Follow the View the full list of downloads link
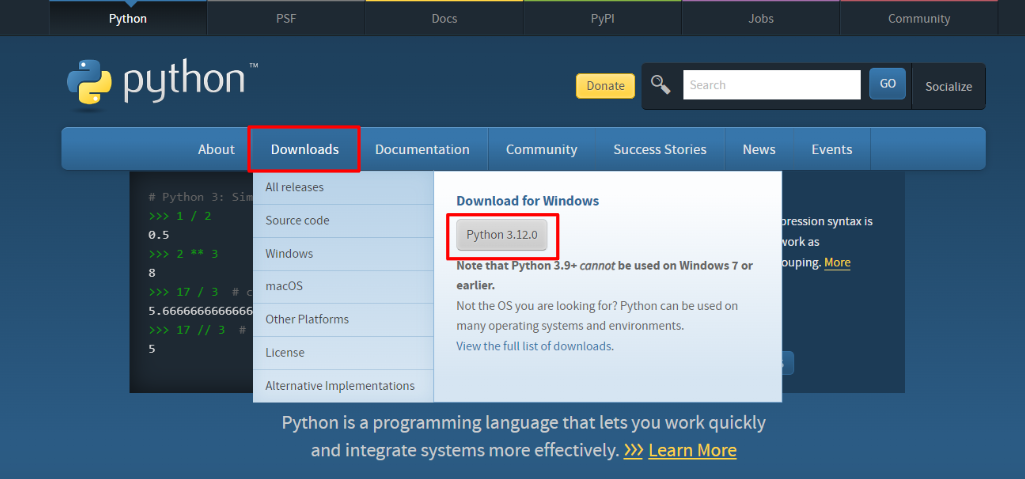Image resolution: width=1025 pixels, height=479 pixels. 534,346
